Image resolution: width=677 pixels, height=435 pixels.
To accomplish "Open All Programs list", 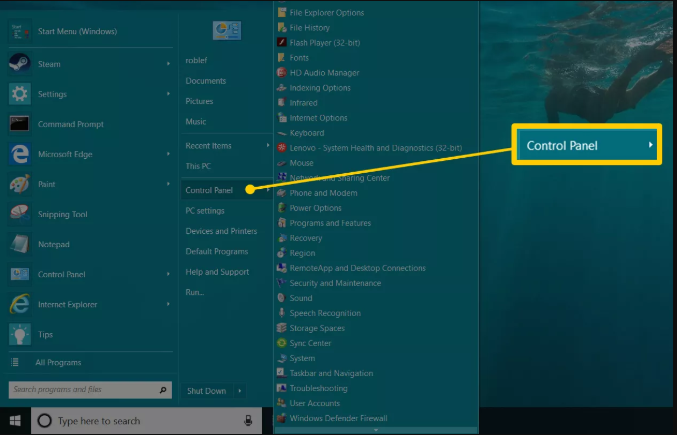I will coord(58,362).
